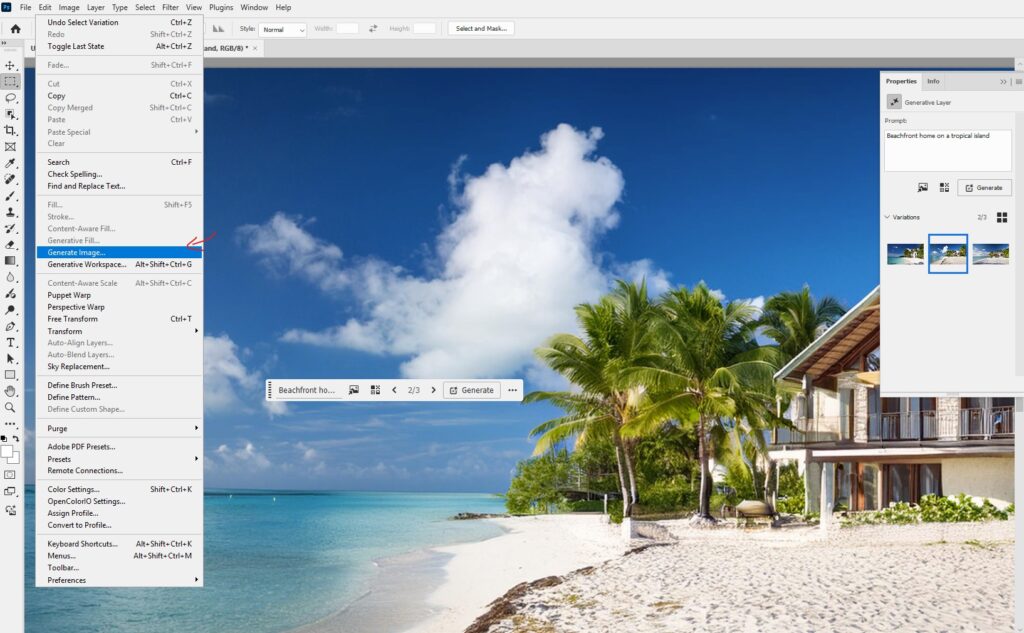The width and height of the screenshot is (1024, 633).
Task: Select the third variation thumbnail
Action: tap(991, 254)
